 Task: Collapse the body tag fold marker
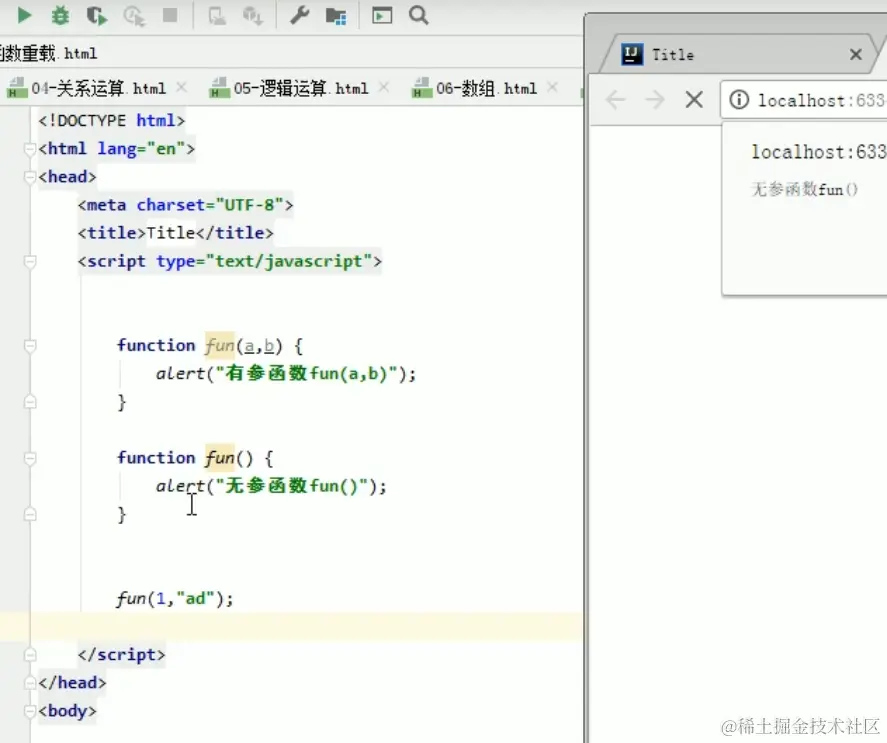point(30,711)
